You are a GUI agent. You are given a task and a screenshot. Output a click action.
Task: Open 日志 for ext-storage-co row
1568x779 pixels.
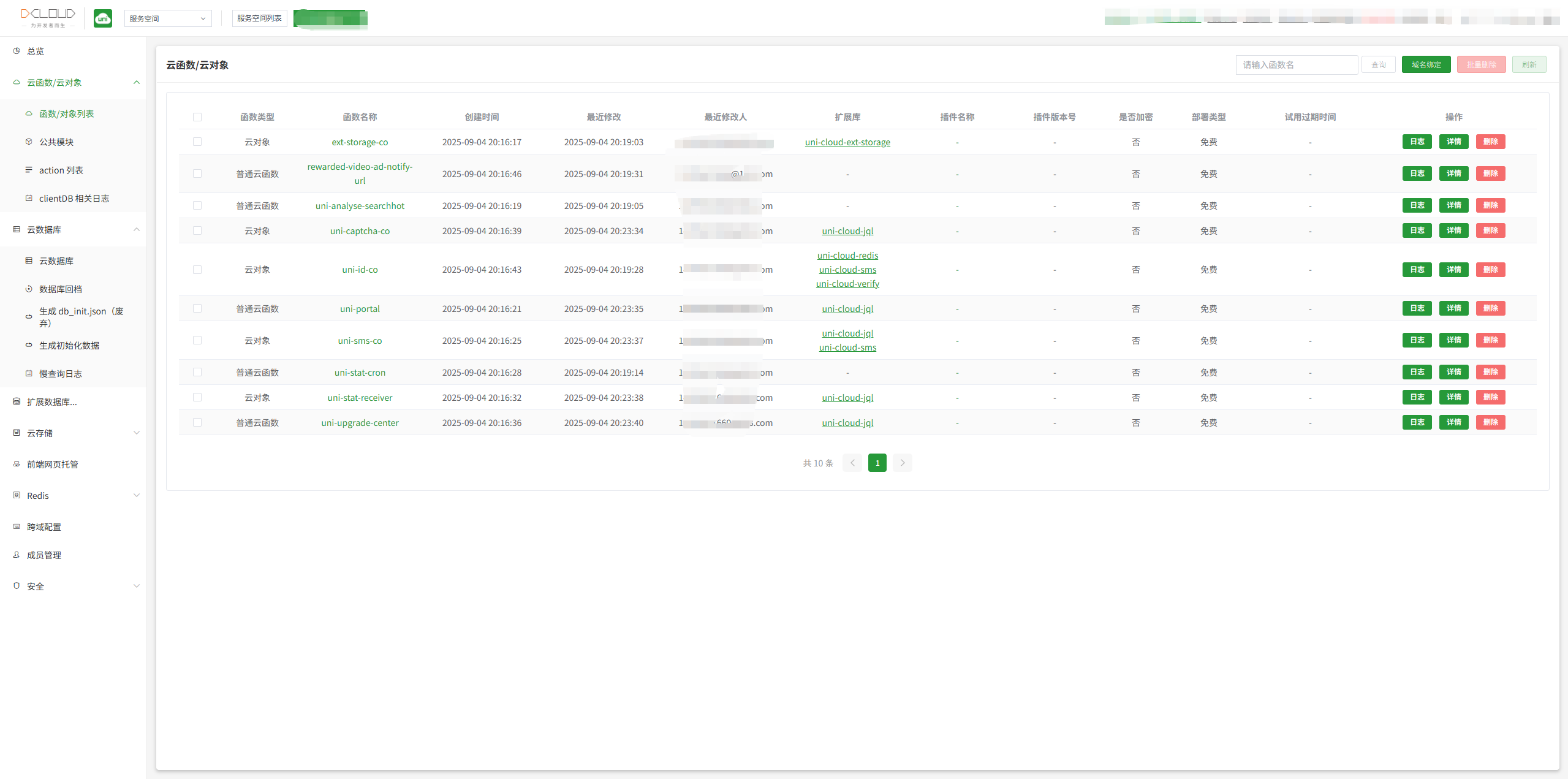tap(1417, 142)
